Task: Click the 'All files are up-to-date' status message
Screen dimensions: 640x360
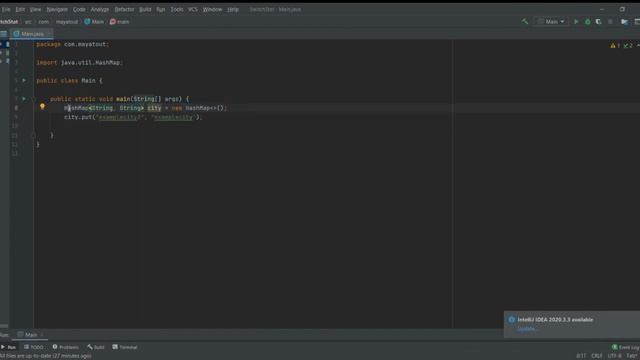Action: coord(46,356)
